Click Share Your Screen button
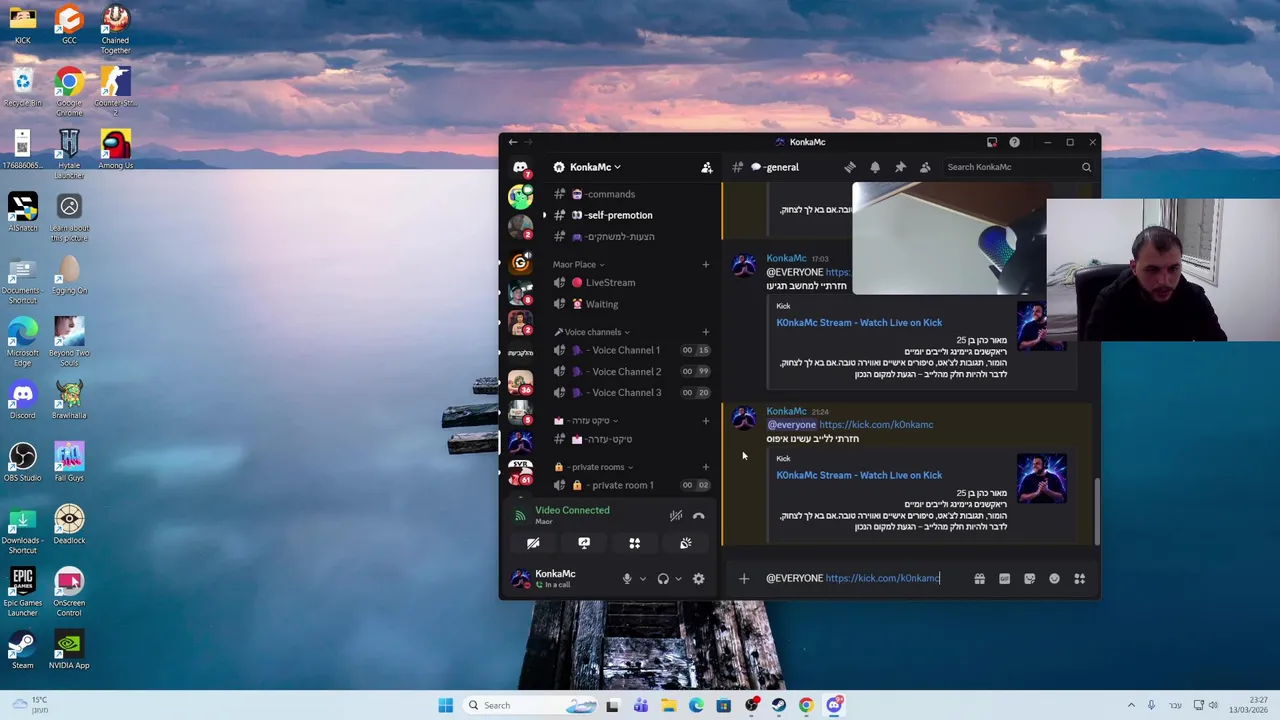Image resolution: width=1280 pixels, height=720 pixels. (x=584, y=543)
